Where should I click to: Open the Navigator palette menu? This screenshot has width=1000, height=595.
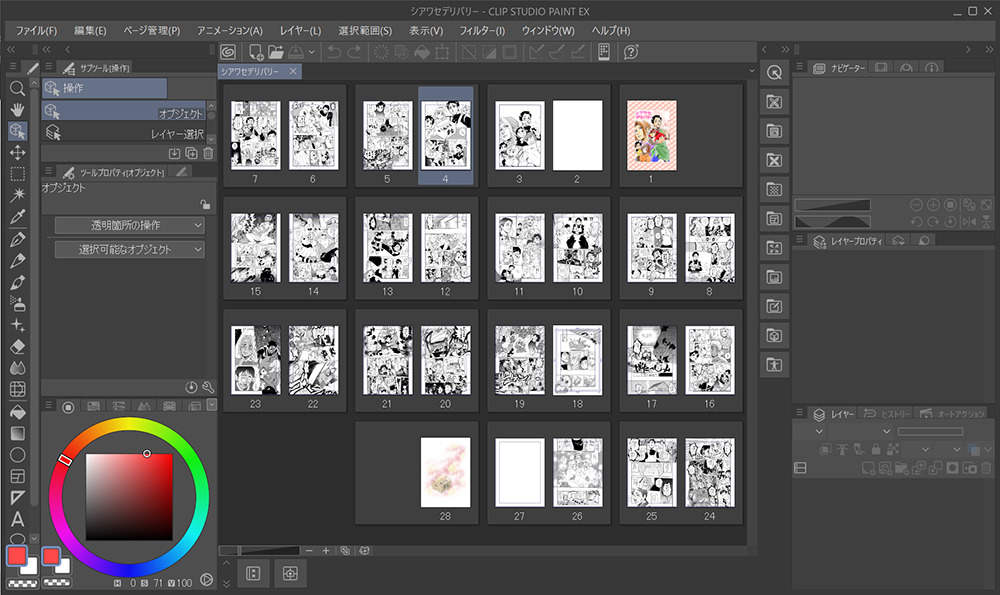point(799,66)
